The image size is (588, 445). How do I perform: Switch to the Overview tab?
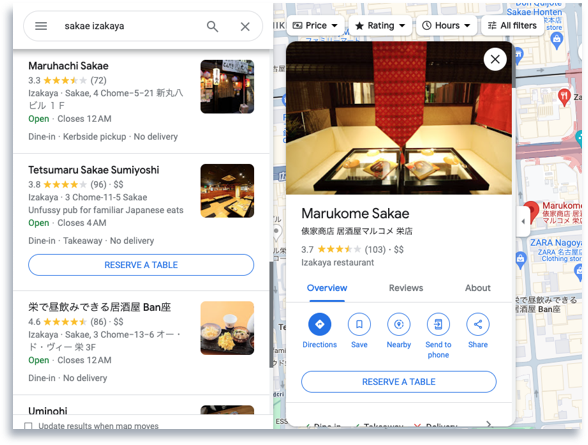pyautogui.click(x=327, y=288)
